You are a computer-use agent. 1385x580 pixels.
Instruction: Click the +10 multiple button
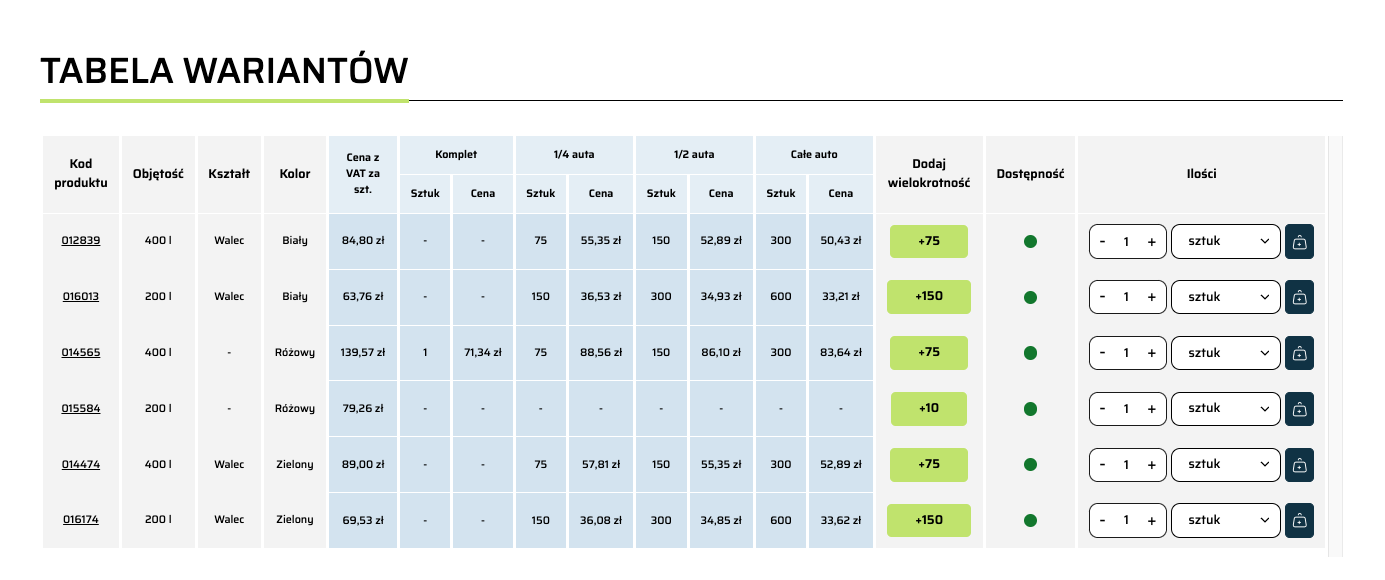[929, 408]
